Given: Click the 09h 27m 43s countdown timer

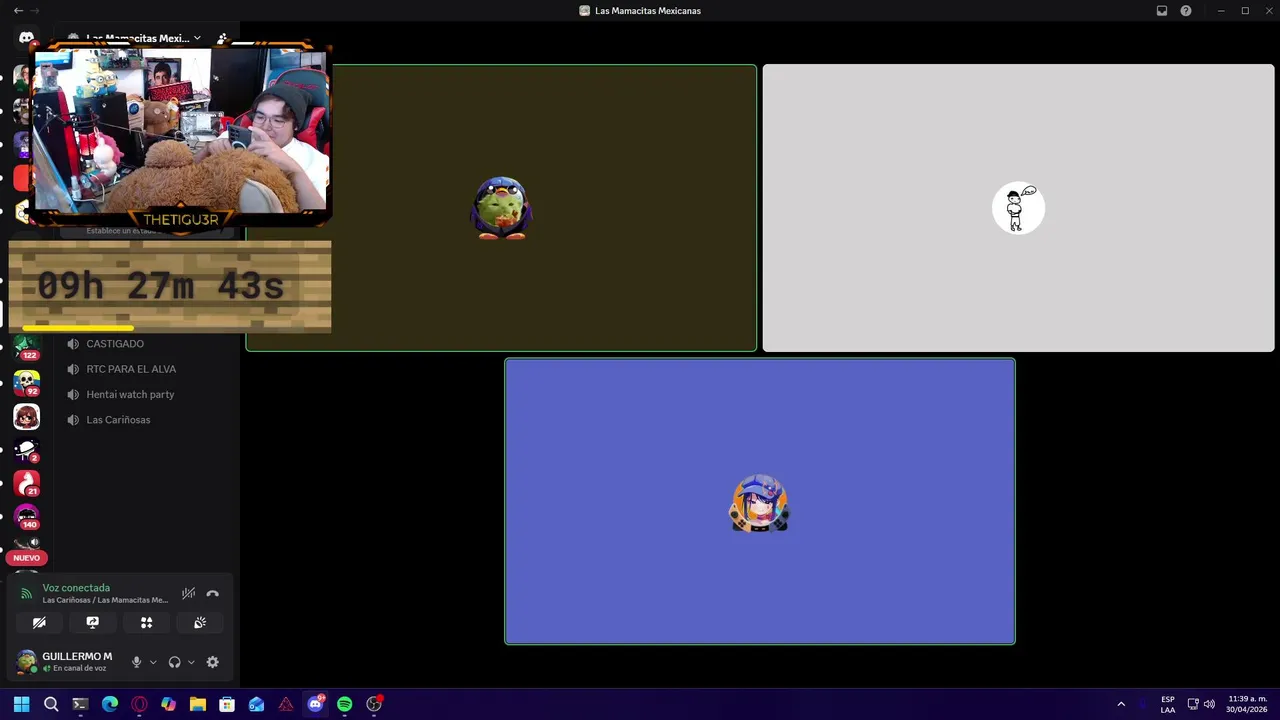Looking at the screenshot, I should point(160,286).
